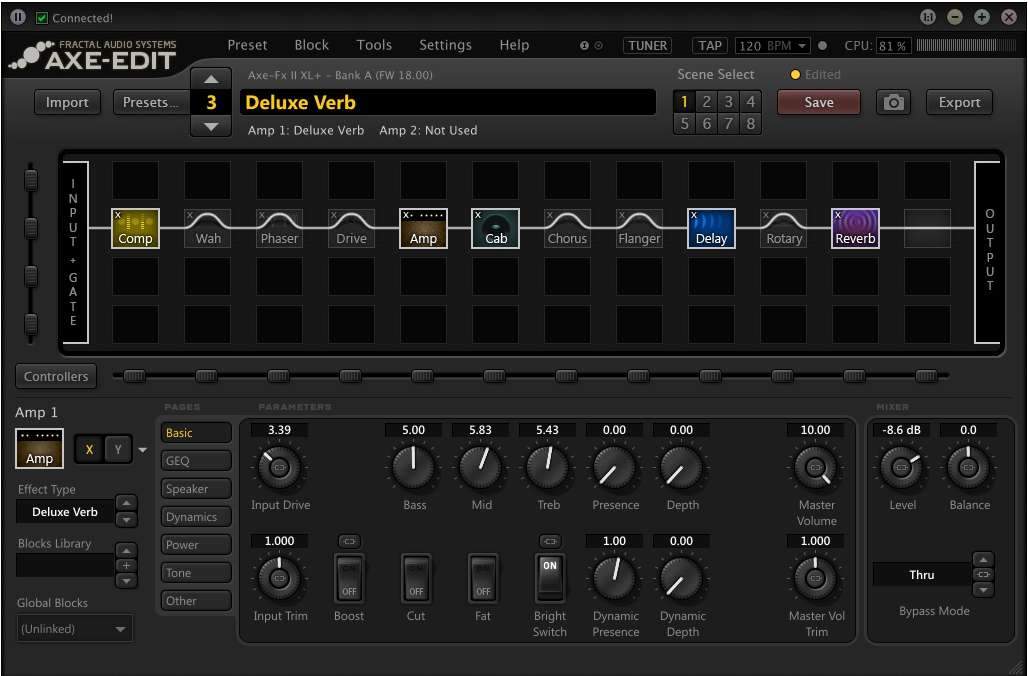Toggle the Connected checkbox

pos(42,18)
